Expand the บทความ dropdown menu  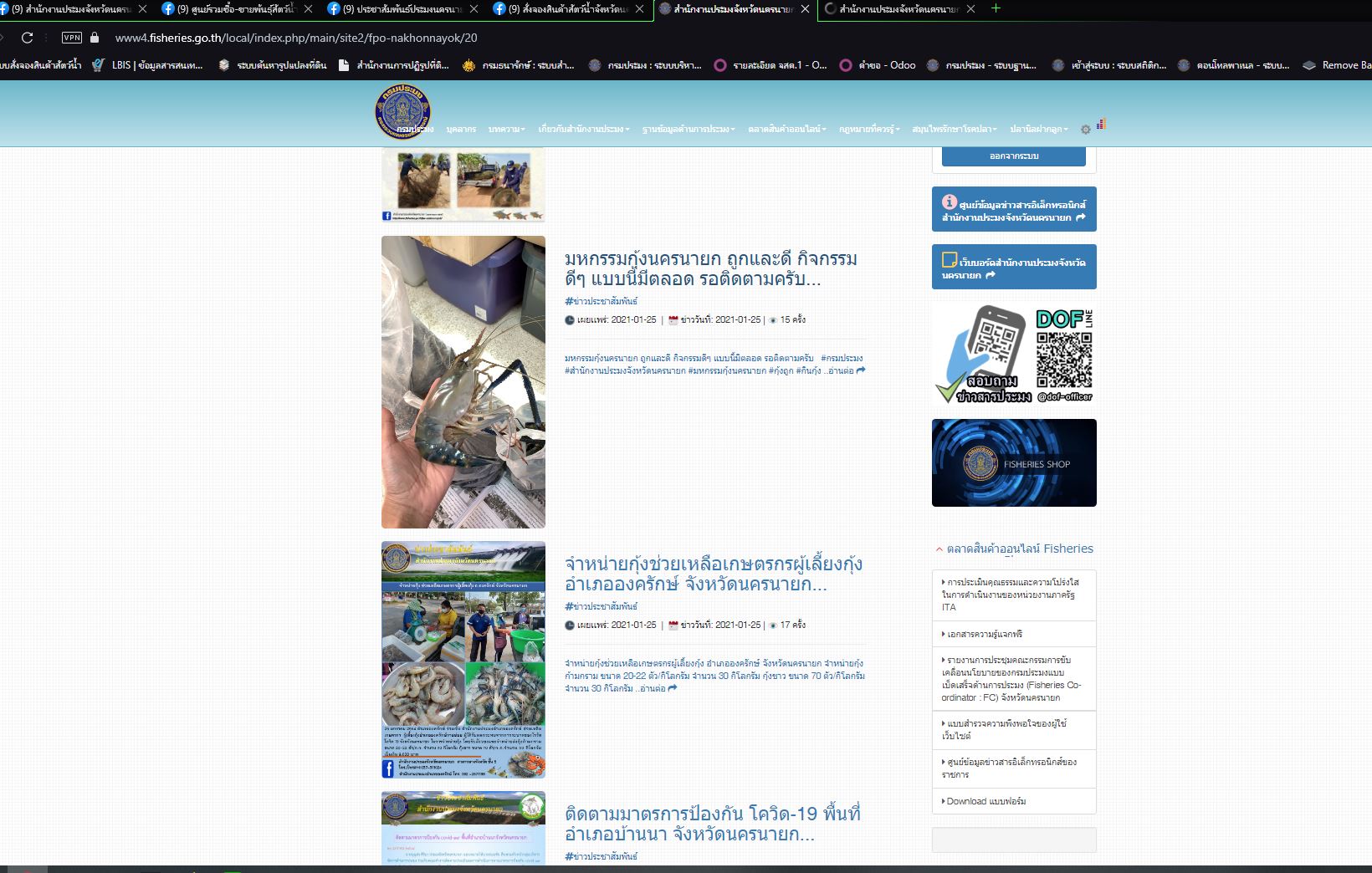[x=507, y=129]
